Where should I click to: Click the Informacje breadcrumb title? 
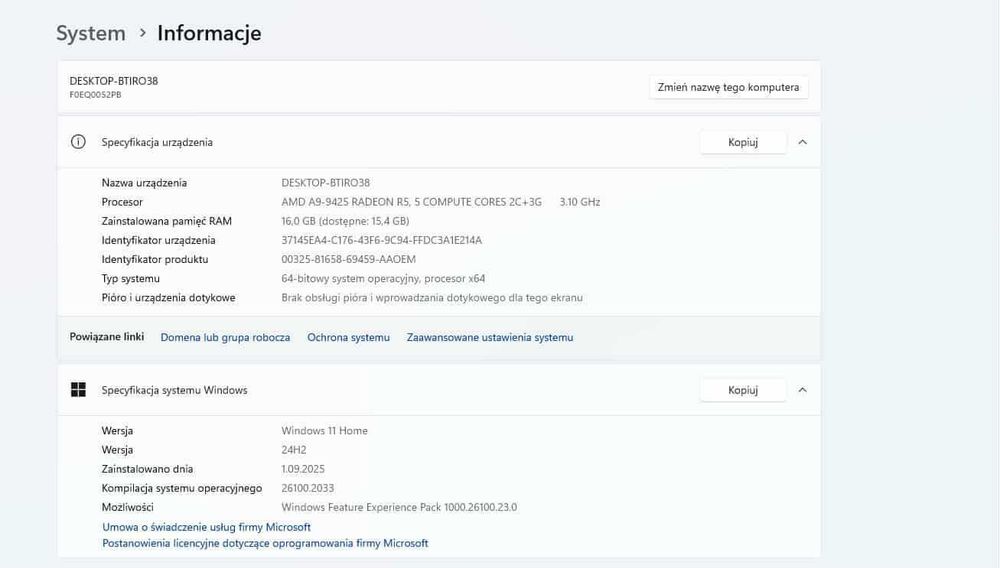pyautogui.click(x=209, y=33)
